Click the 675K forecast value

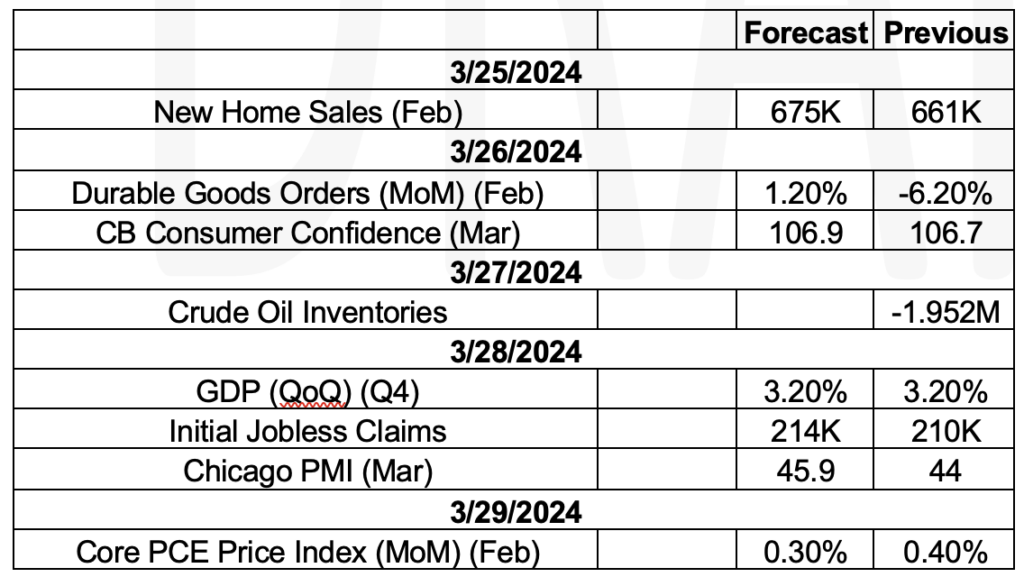[805, 110]
